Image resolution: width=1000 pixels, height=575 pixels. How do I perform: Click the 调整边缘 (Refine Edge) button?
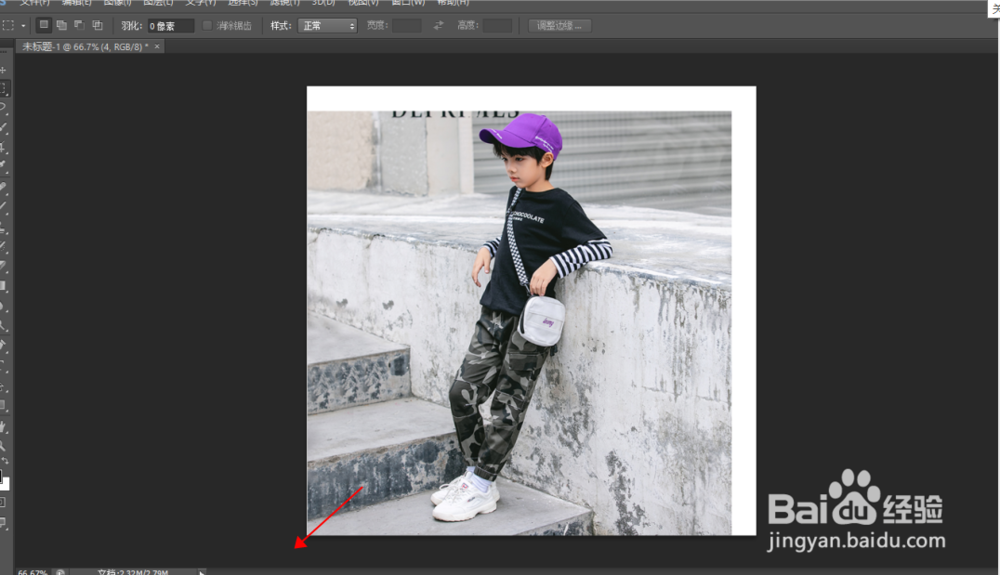(x=559, y=25)
